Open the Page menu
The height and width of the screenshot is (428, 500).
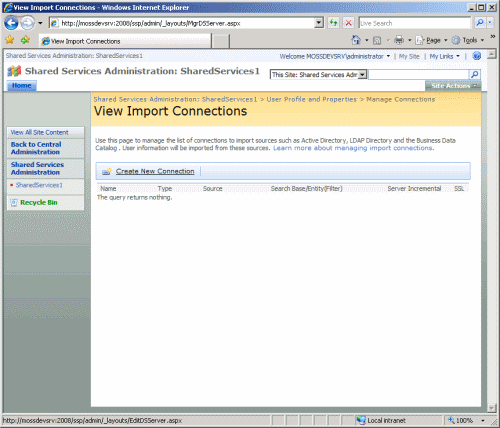coord(431,40)
